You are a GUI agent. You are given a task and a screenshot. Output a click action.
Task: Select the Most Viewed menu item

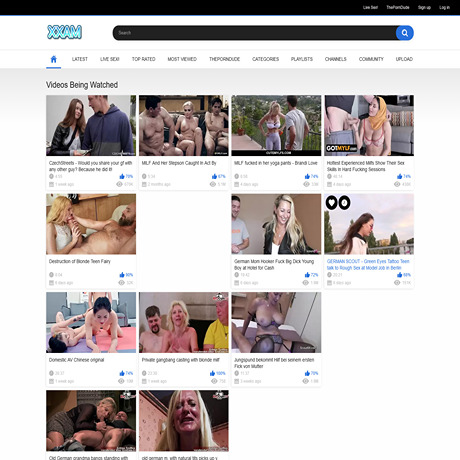tap(182, 59)
